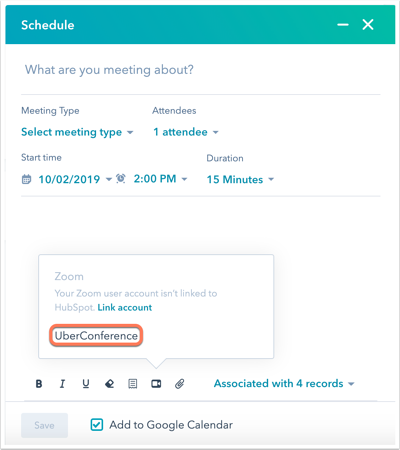
Task: Uncheck Add to Google Calendar
Action: 97,425
